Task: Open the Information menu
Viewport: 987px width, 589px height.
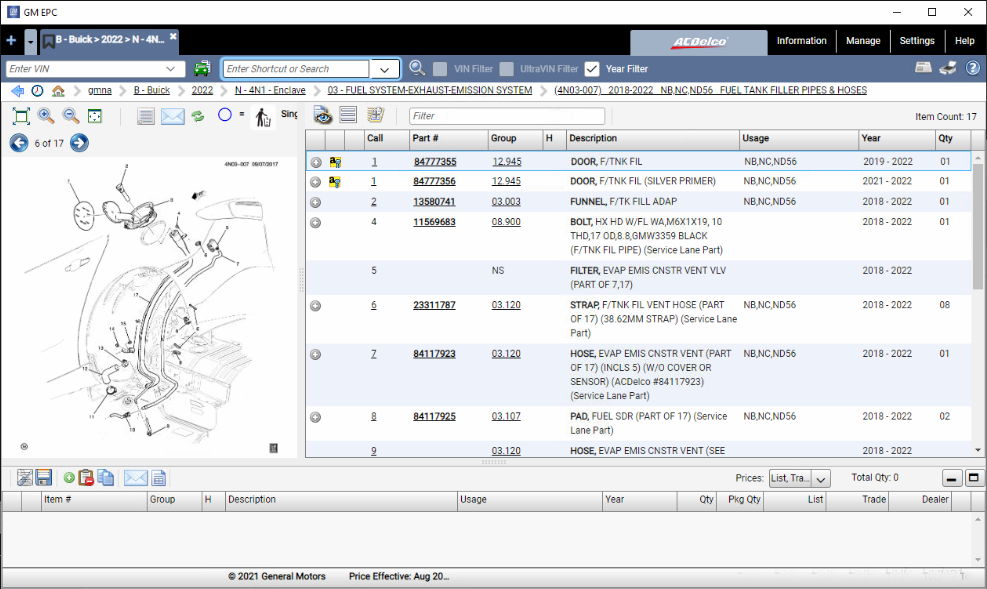Action: coord(801,41)
